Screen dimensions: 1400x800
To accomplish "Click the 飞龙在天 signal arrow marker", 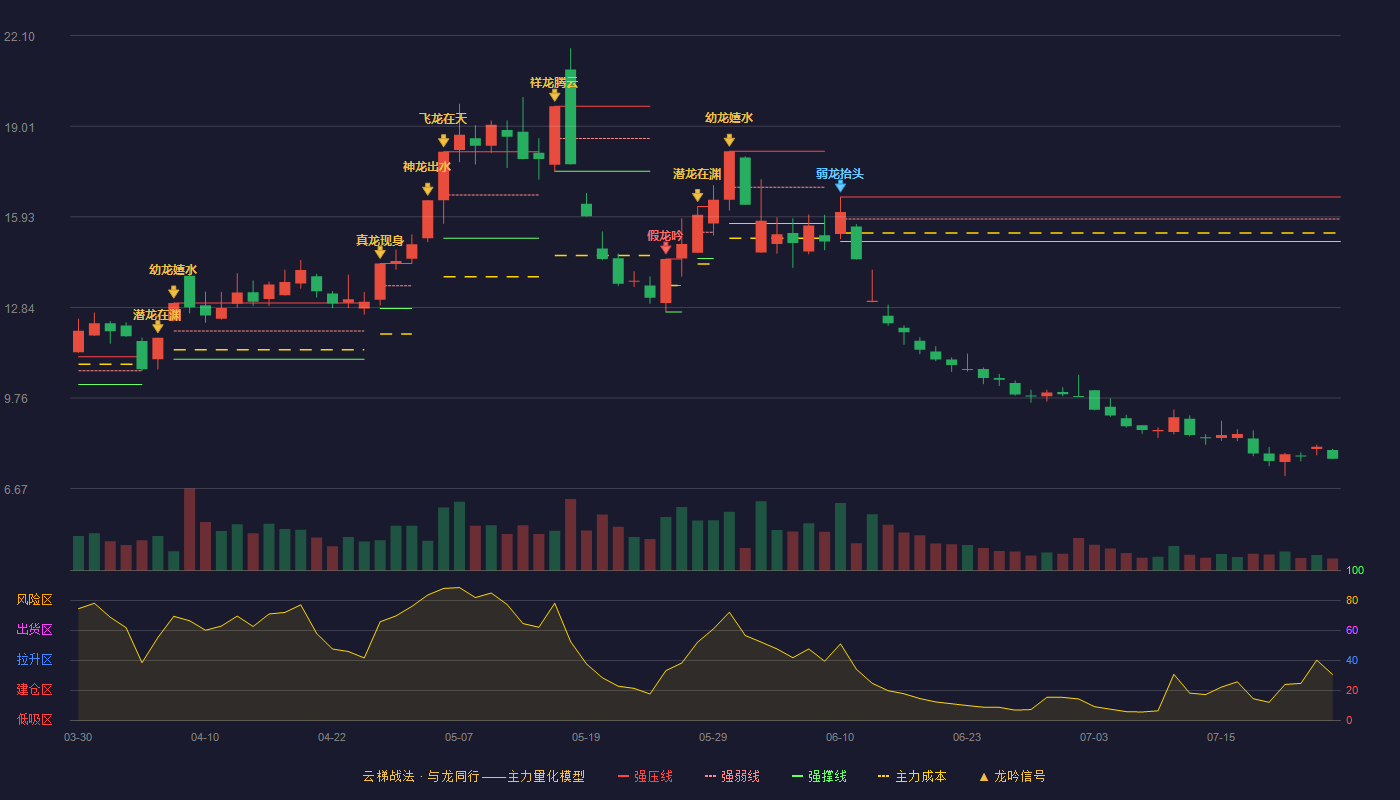I will tap(443, 141).
